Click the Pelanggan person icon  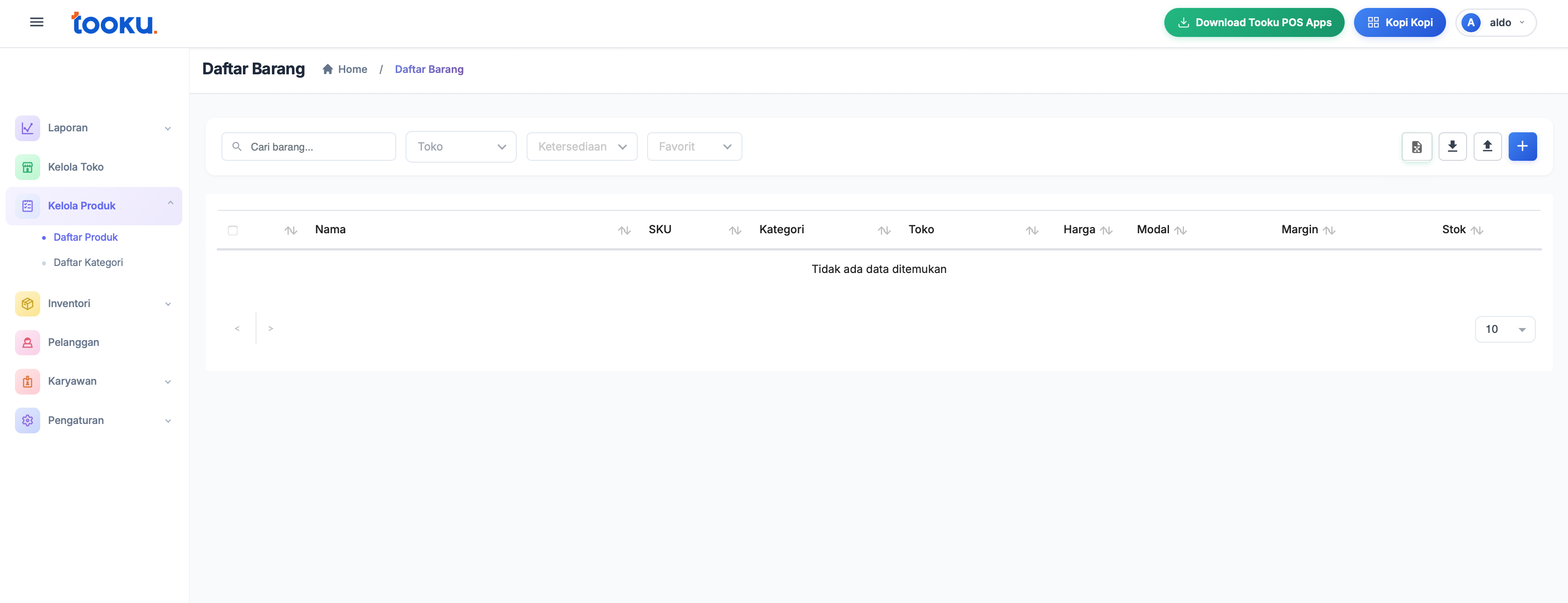(x=28, y=342)
